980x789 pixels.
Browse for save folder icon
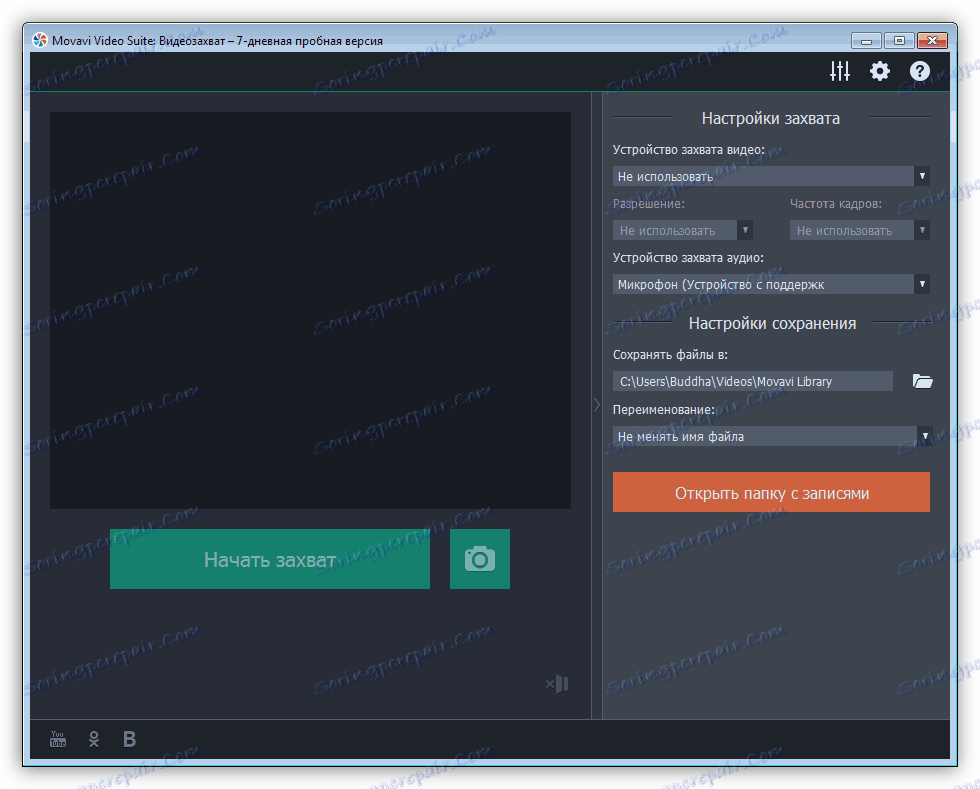pyautogui.click(x=922, y=381)
